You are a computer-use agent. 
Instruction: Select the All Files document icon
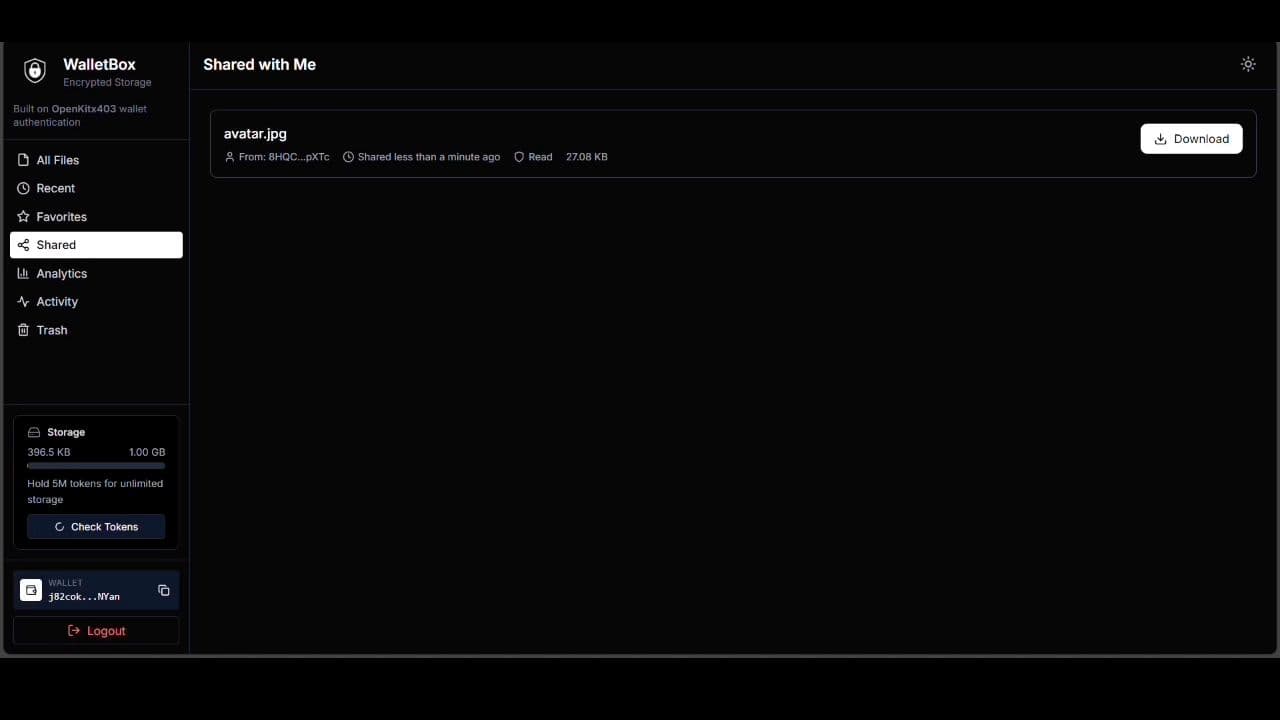pyautogui.click(x=23, y=160)
